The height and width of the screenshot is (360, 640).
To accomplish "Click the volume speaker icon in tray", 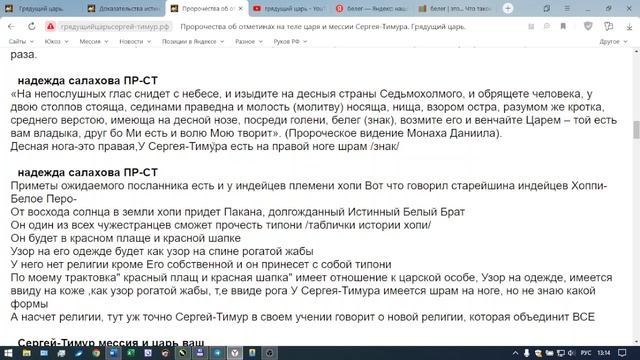I will click(571, 353).
